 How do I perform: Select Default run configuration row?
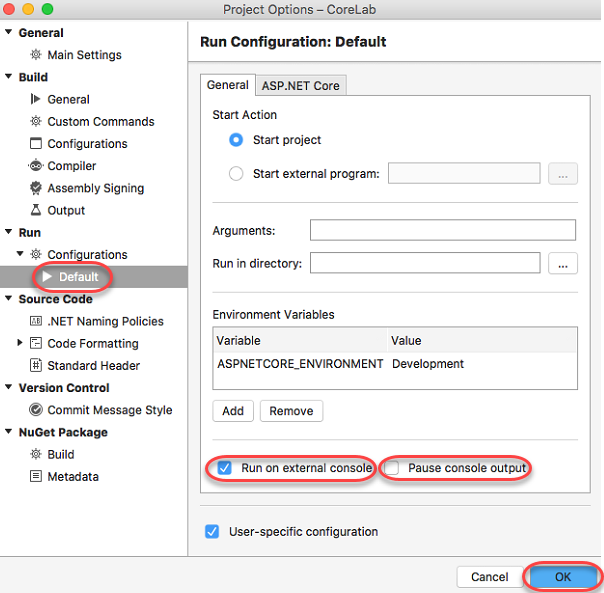click(94, 276)
